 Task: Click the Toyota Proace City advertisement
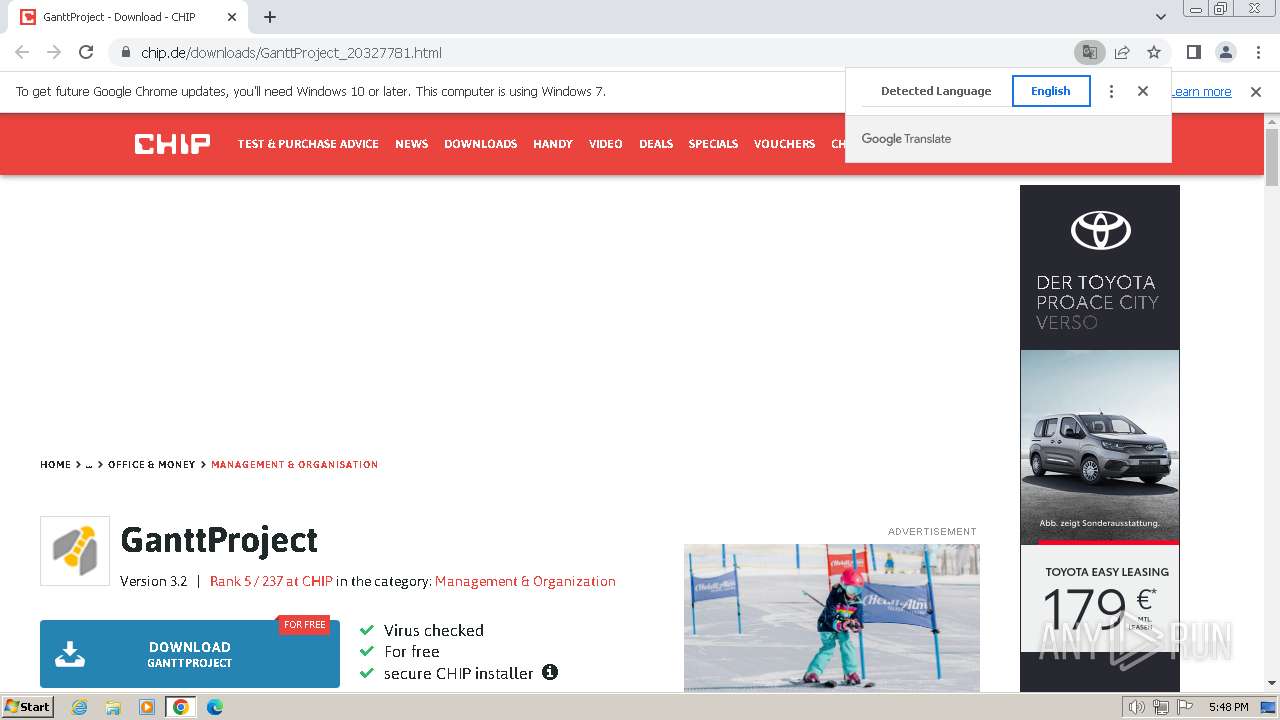[1100, 438]
